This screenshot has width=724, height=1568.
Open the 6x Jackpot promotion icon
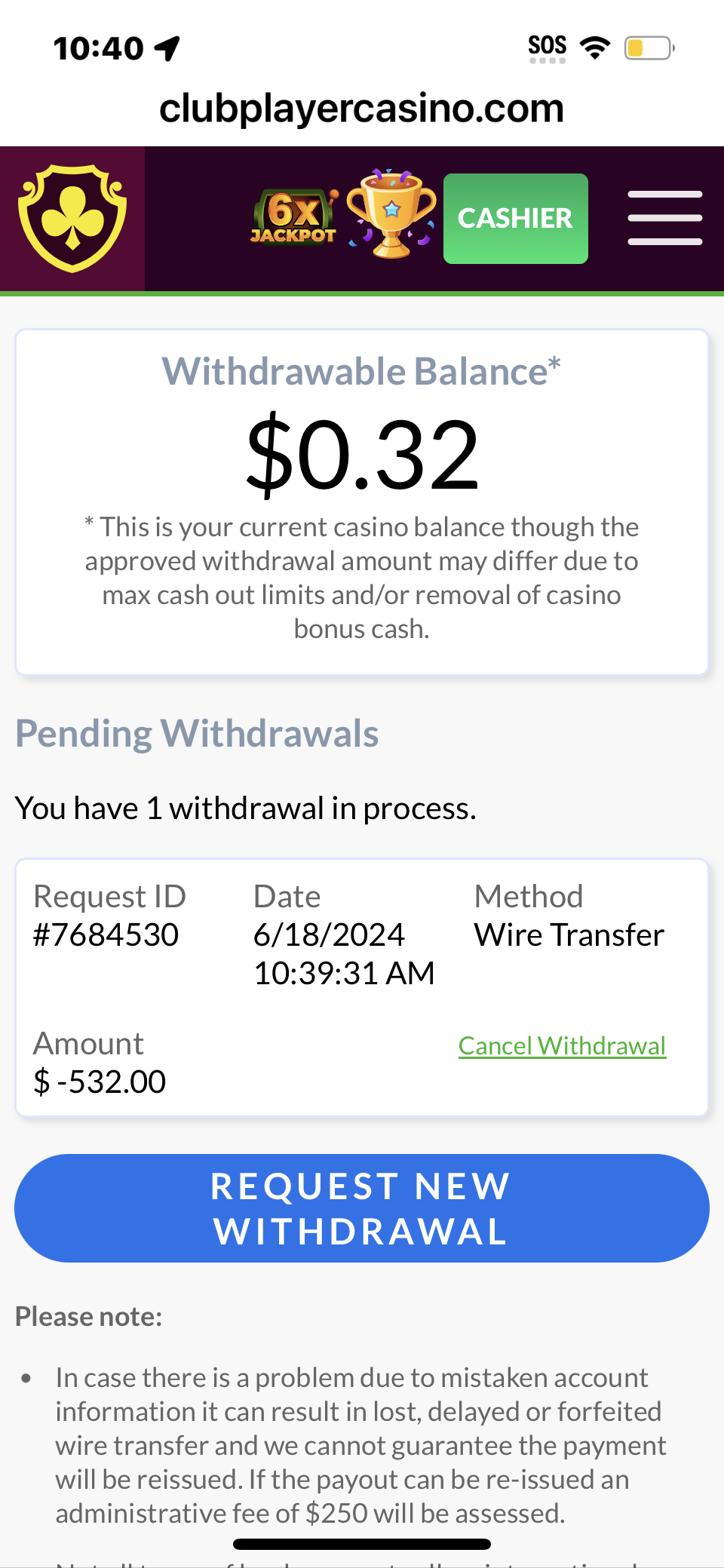(293, 219)
